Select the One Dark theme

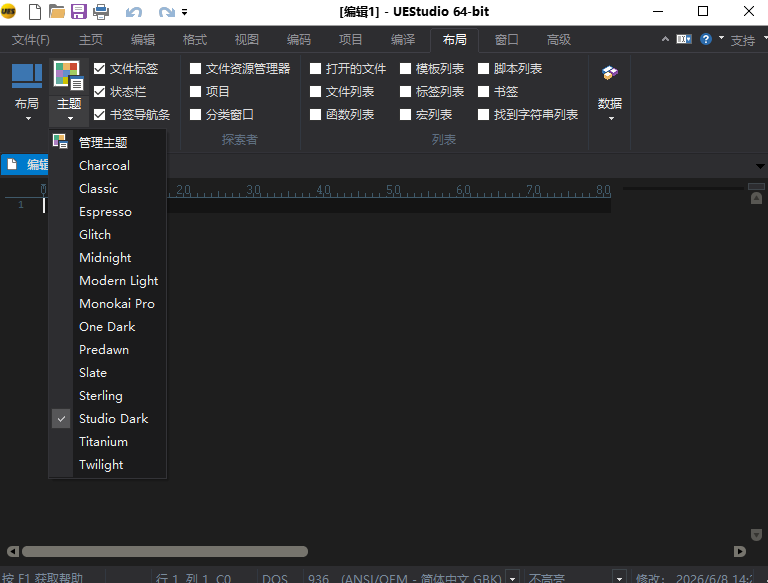coord(108,327)
